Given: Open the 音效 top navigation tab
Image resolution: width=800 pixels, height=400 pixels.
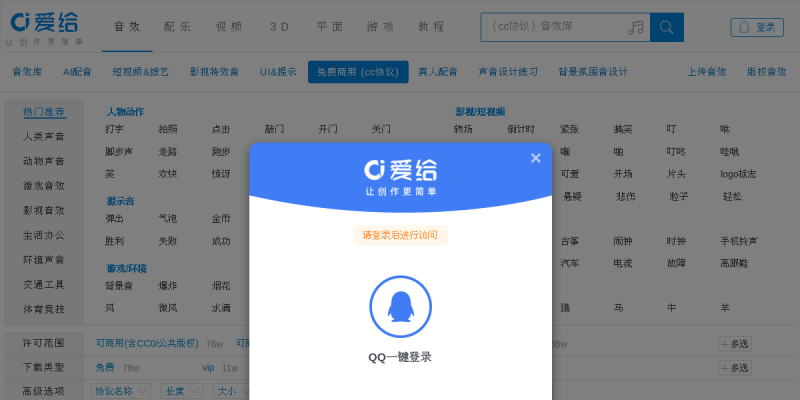Looking at the screenshot, I should click(x=127, y=27).
